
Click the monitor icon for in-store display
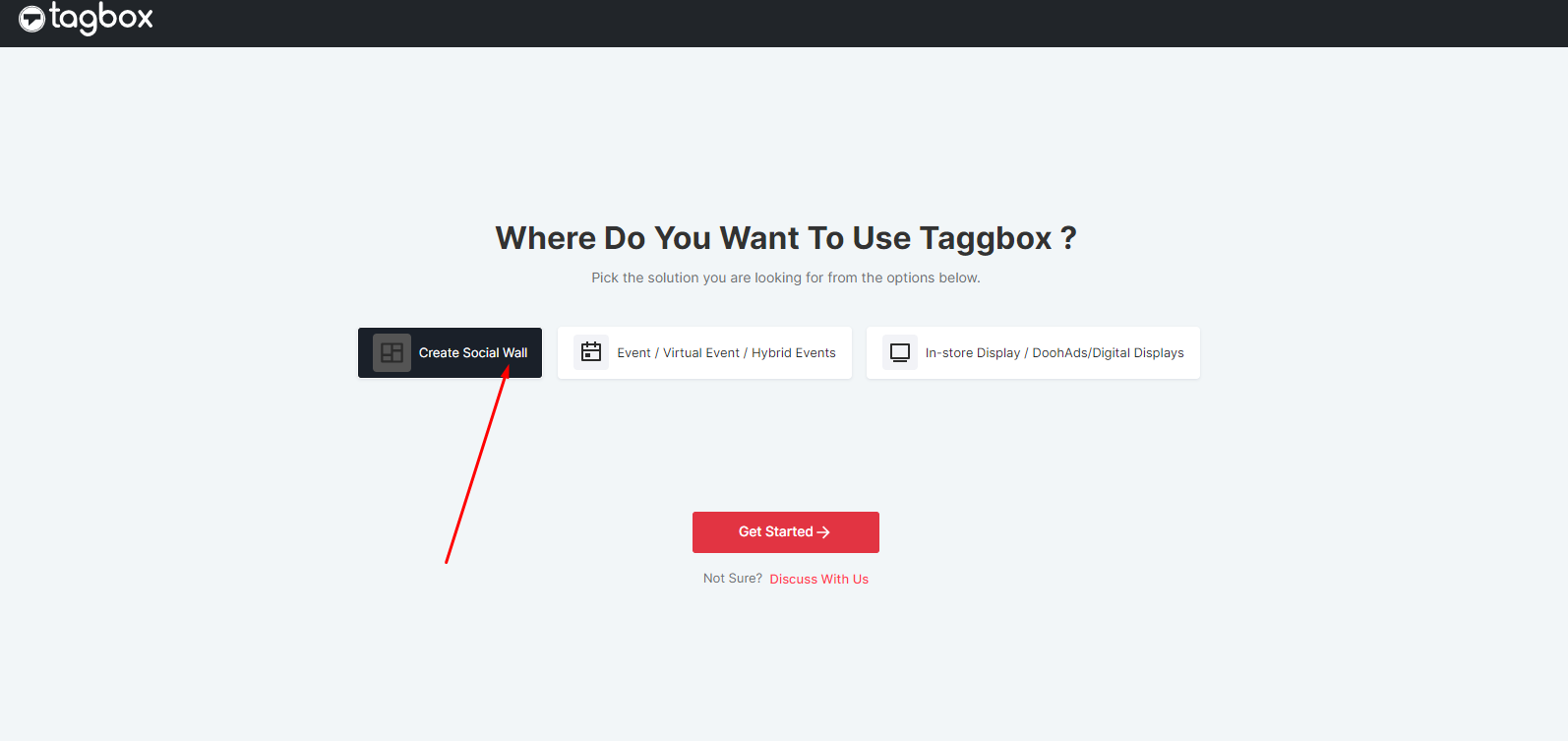point(900,352)
